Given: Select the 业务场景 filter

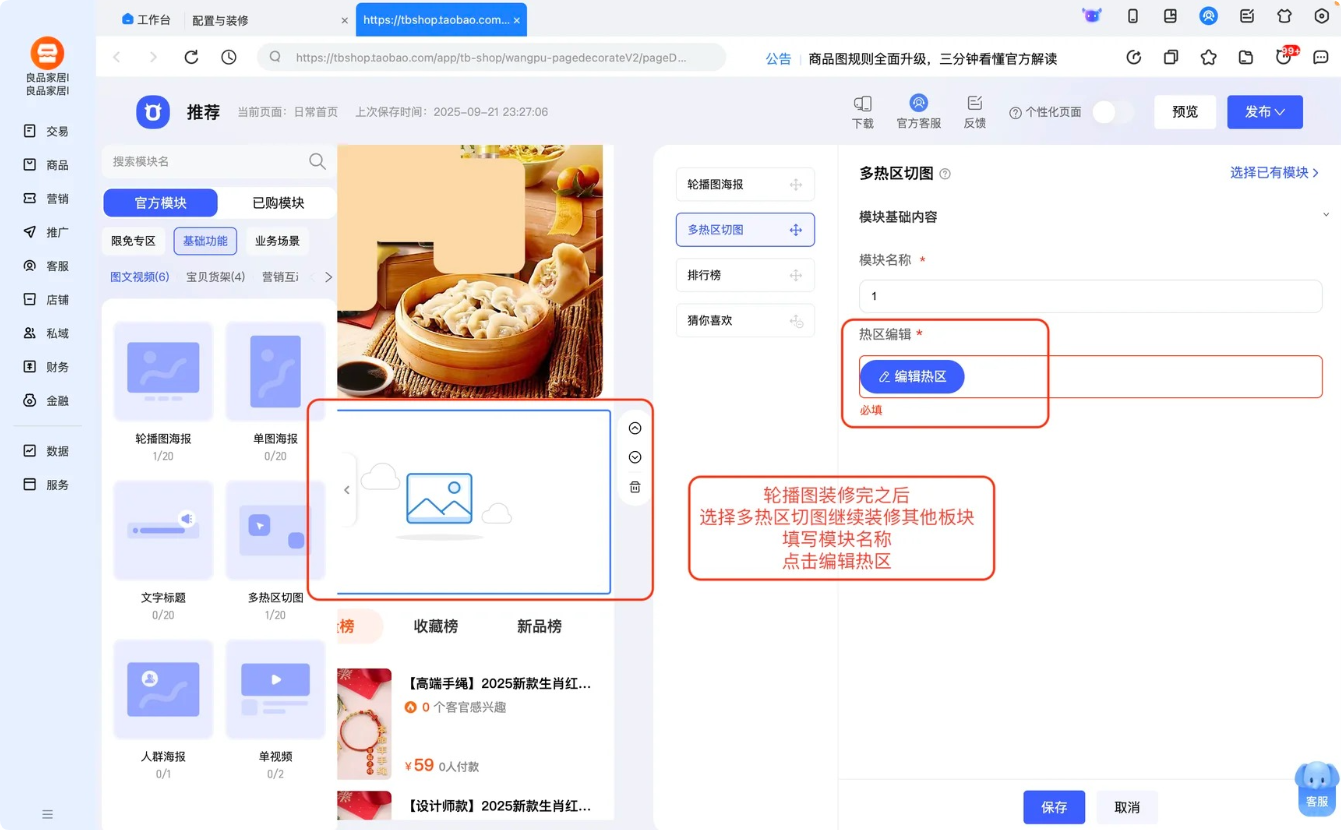Looking at the screenshot, I should (x=277, y=241).
